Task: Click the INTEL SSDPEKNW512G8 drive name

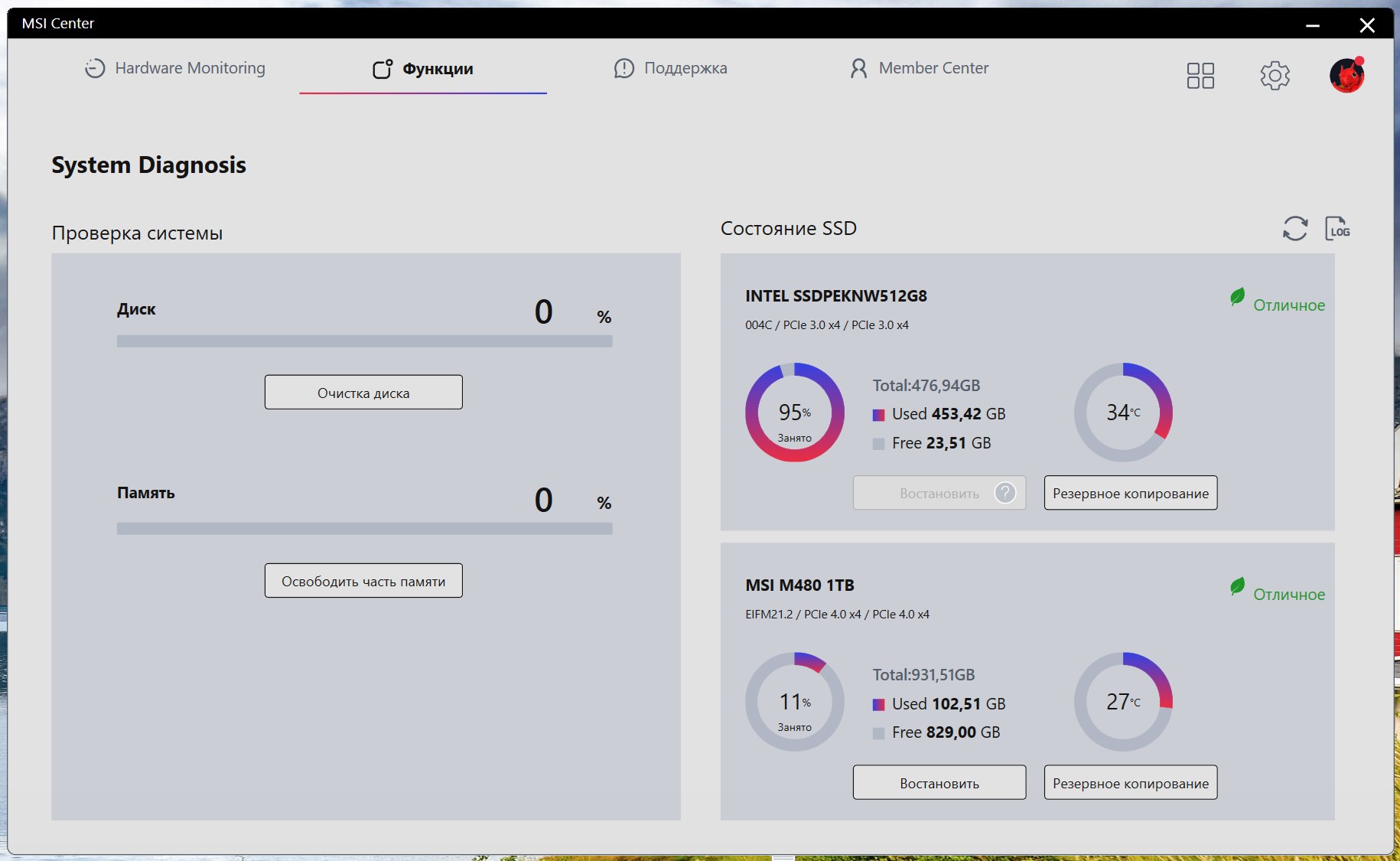Action: coord(836,295)
